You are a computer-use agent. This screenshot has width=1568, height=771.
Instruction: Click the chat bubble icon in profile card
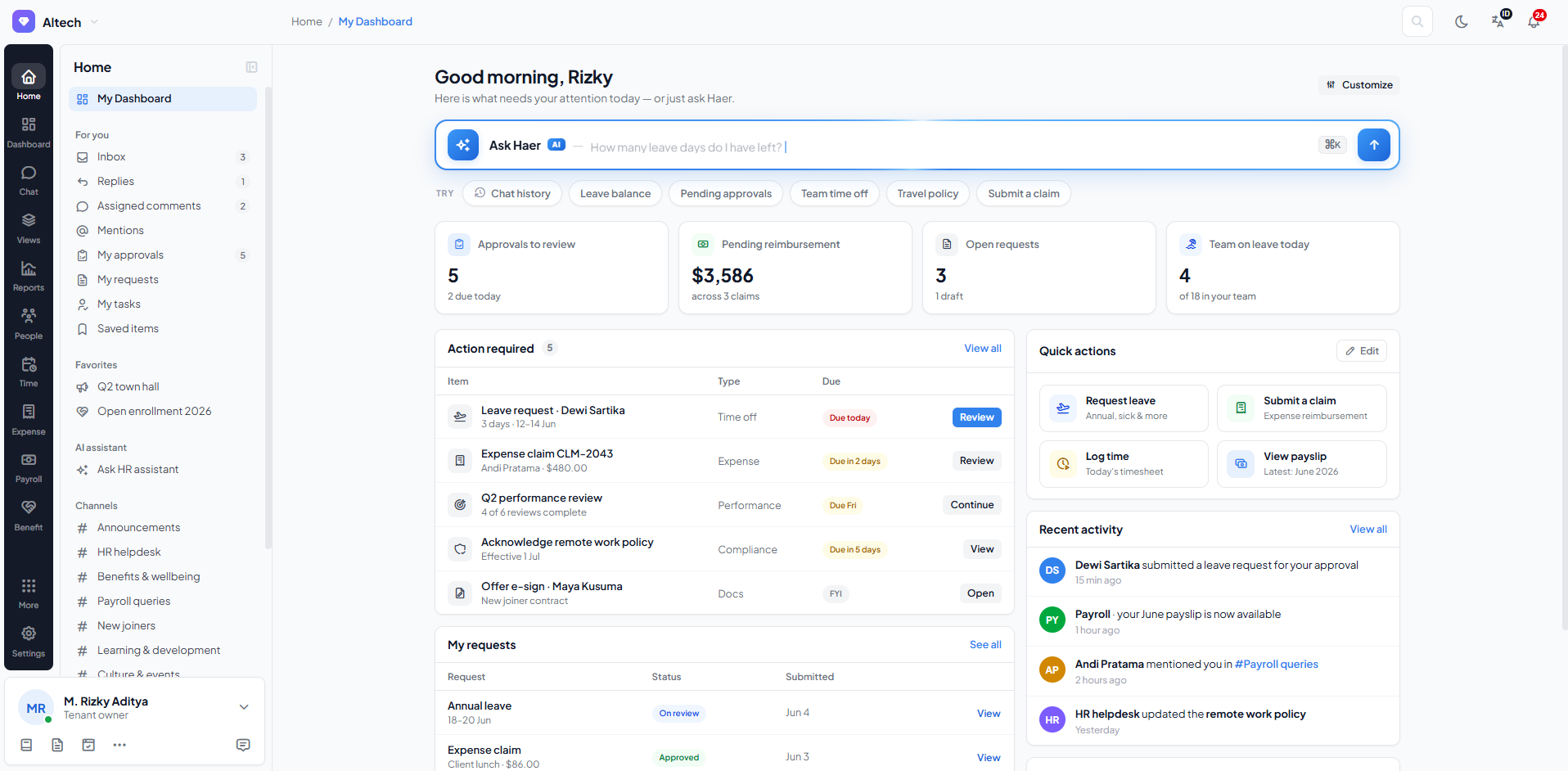pos(243,745)
